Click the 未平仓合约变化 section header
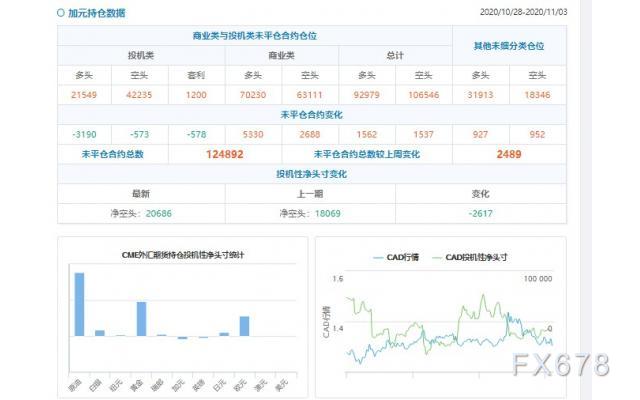Viewport: 640px width, 400px height. click(x=311, y=115)
